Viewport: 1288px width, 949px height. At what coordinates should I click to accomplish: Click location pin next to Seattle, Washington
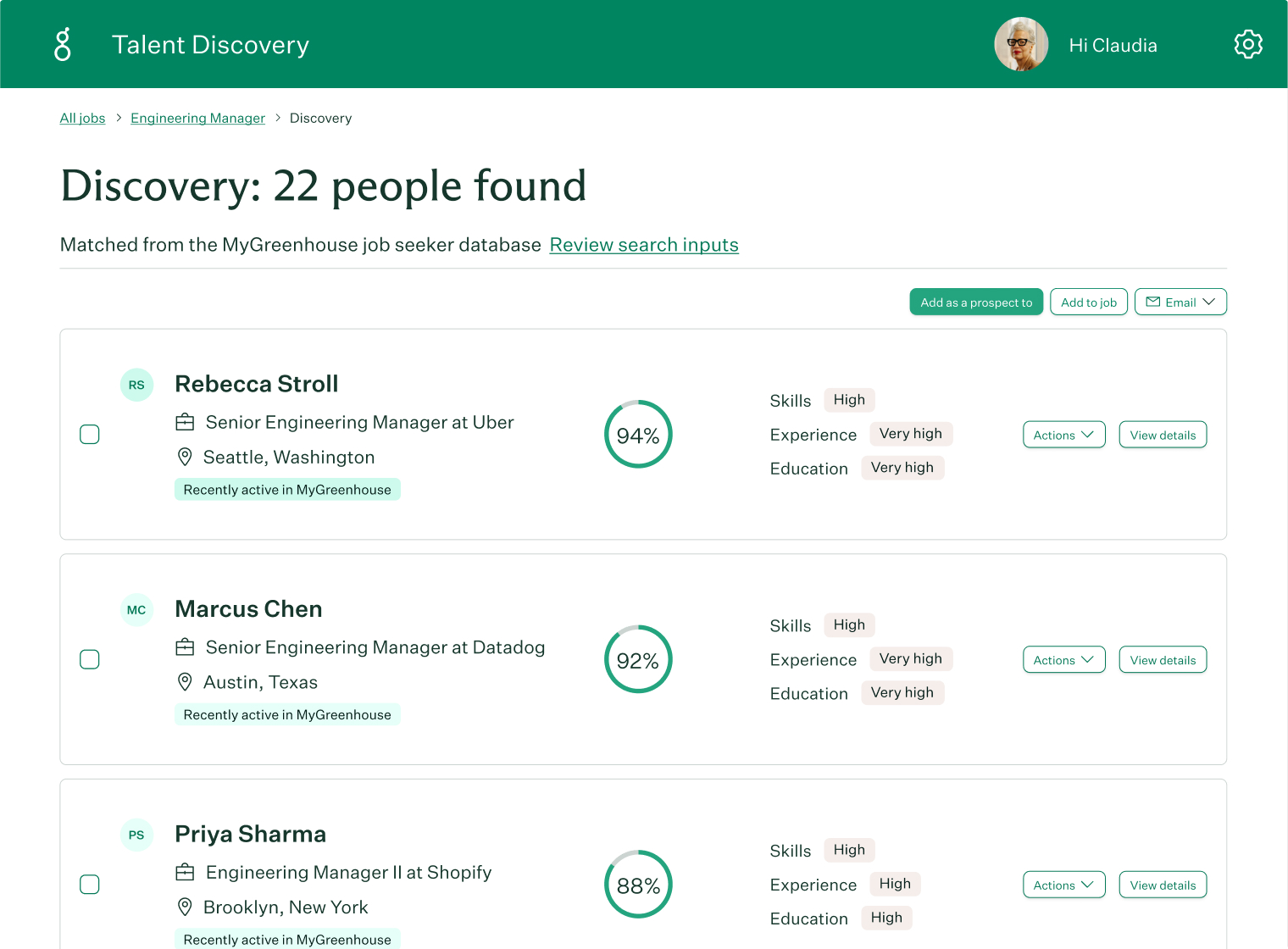click(185, 457)
